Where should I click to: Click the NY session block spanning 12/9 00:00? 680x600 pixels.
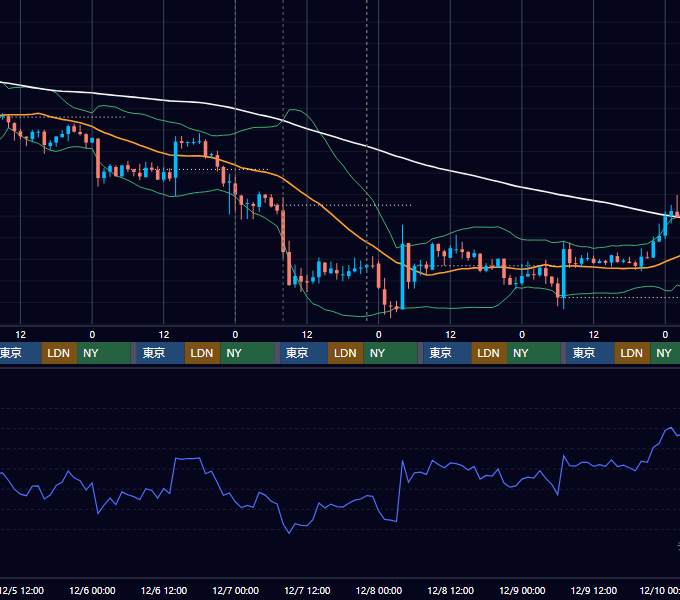[x=534, y=353]
